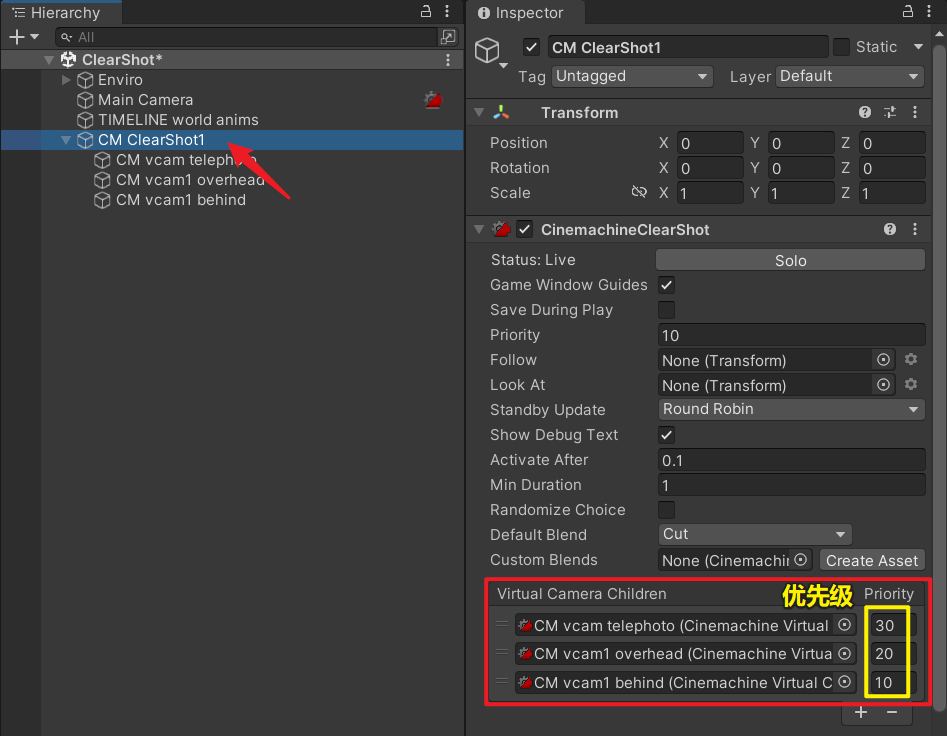Lock the Inspector panel

pos(908,11)
